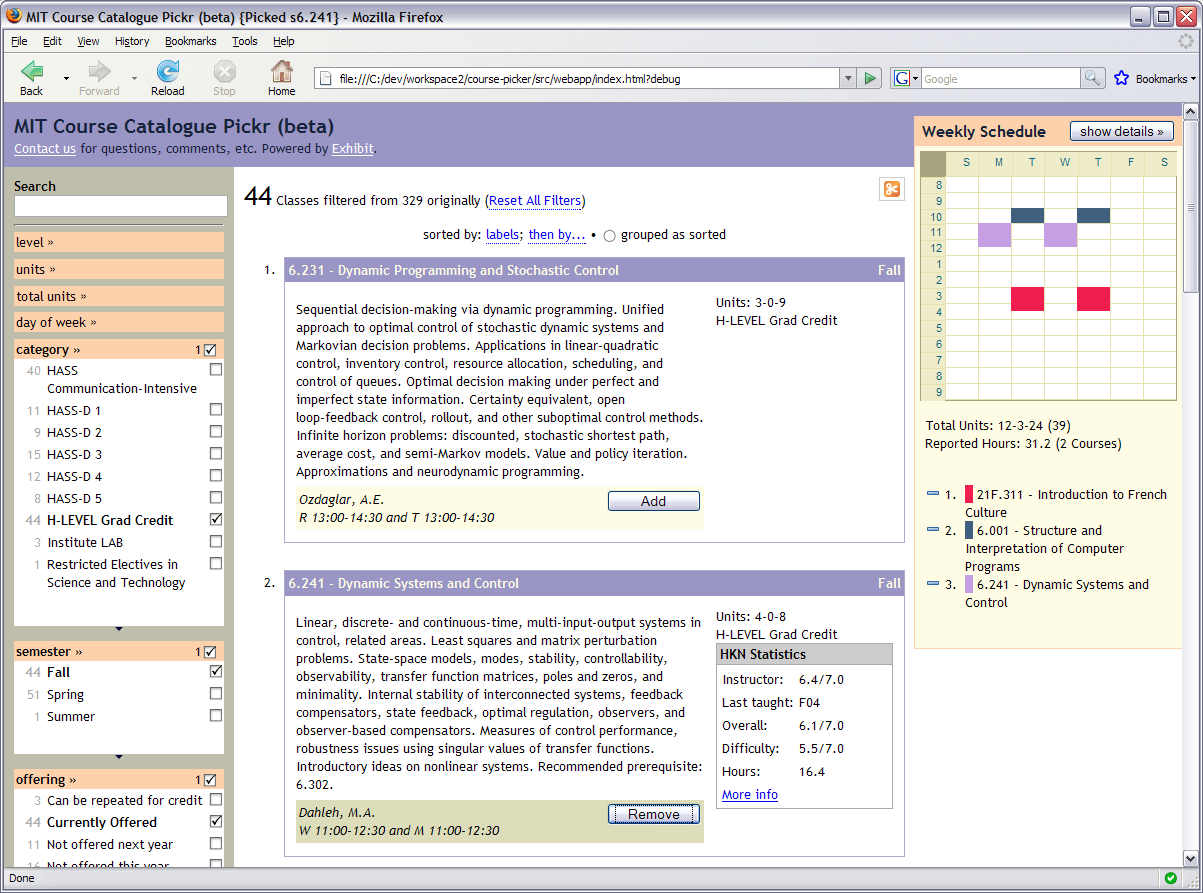The height and width of the screenshot is (893, 1203).
Task: Click the green Go arrow beside the address bar
Action: point(870,78)
